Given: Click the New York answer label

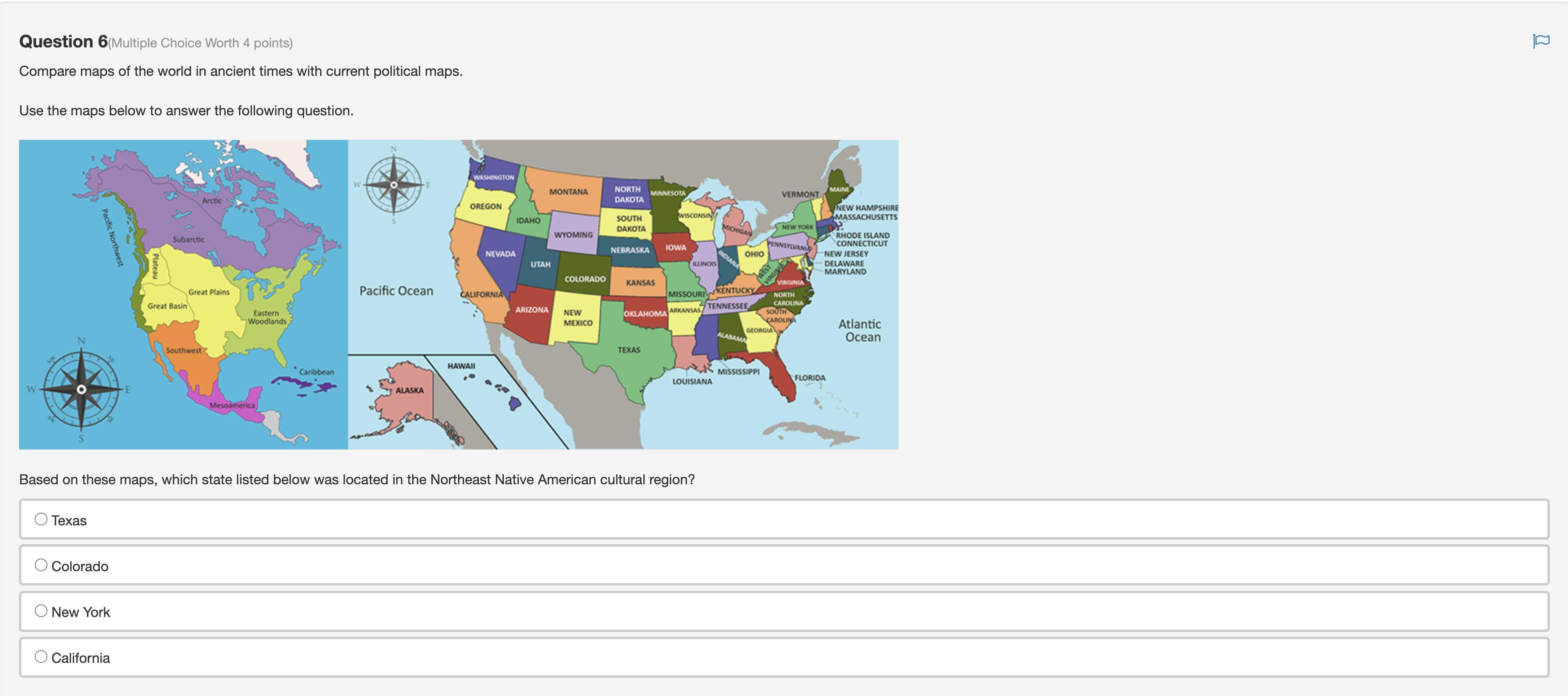Looking at the screenshot, I should click(80, 612).
